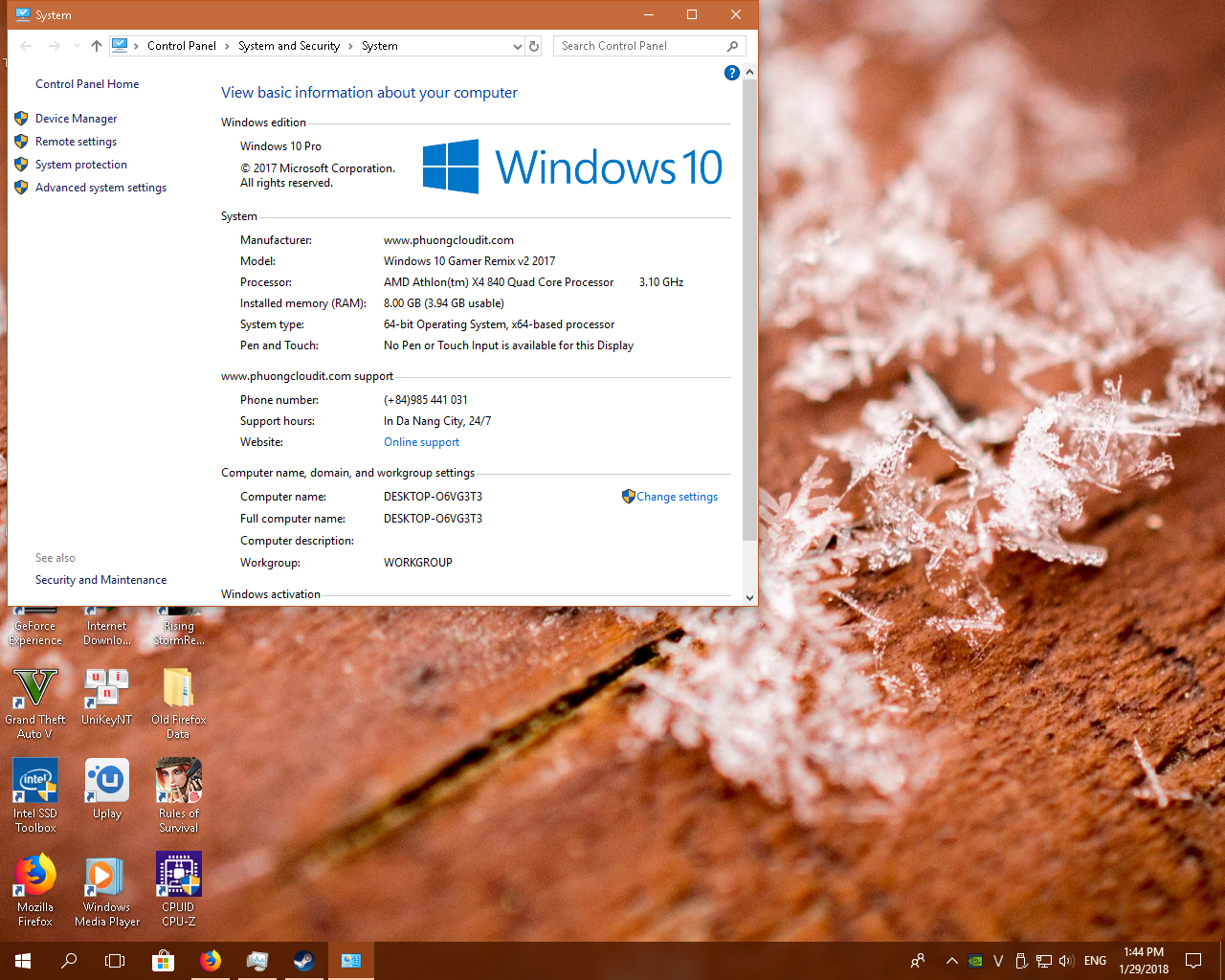The width and height of the screenshot is (1225, 980).
Task: Click the System window taskbar button
Action: [x=351, y=961]
